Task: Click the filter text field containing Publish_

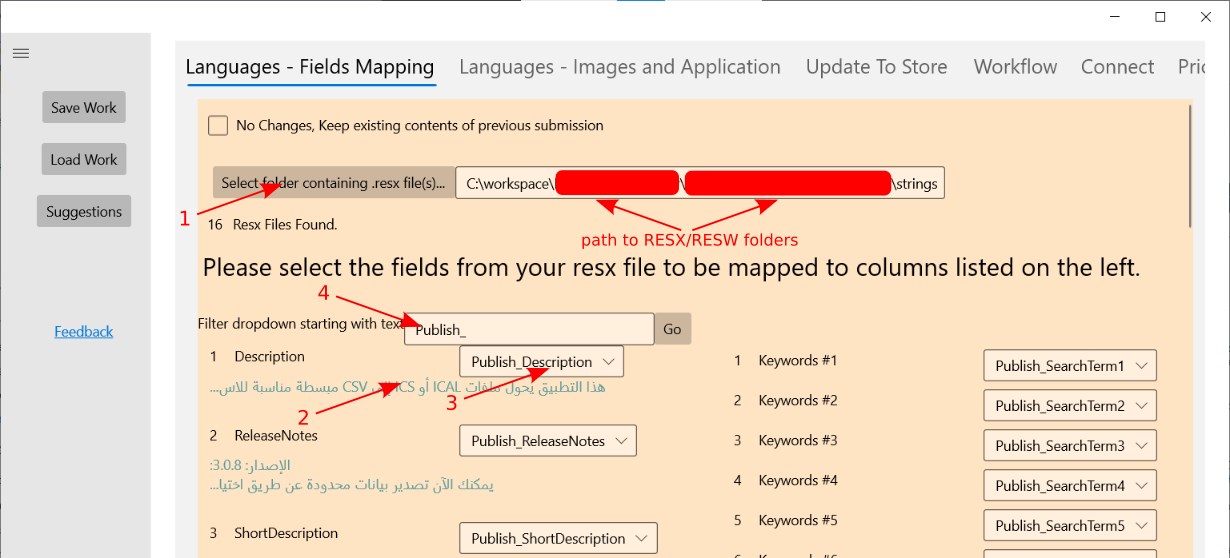Action: [529, 329]
